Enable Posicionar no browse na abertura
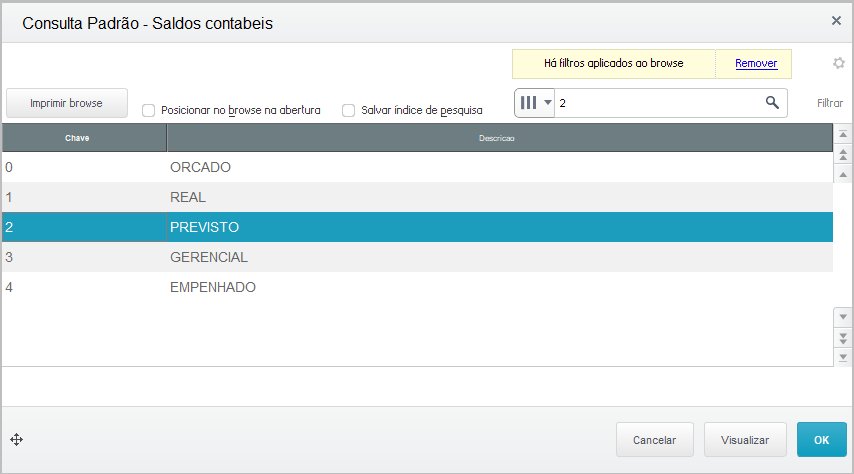854x474 pixels. coord(148,110)
